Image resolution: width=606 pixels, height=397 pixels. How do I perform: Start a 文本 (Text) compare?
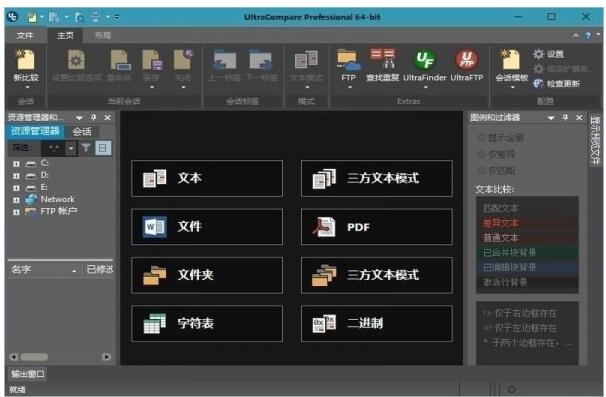207,178
